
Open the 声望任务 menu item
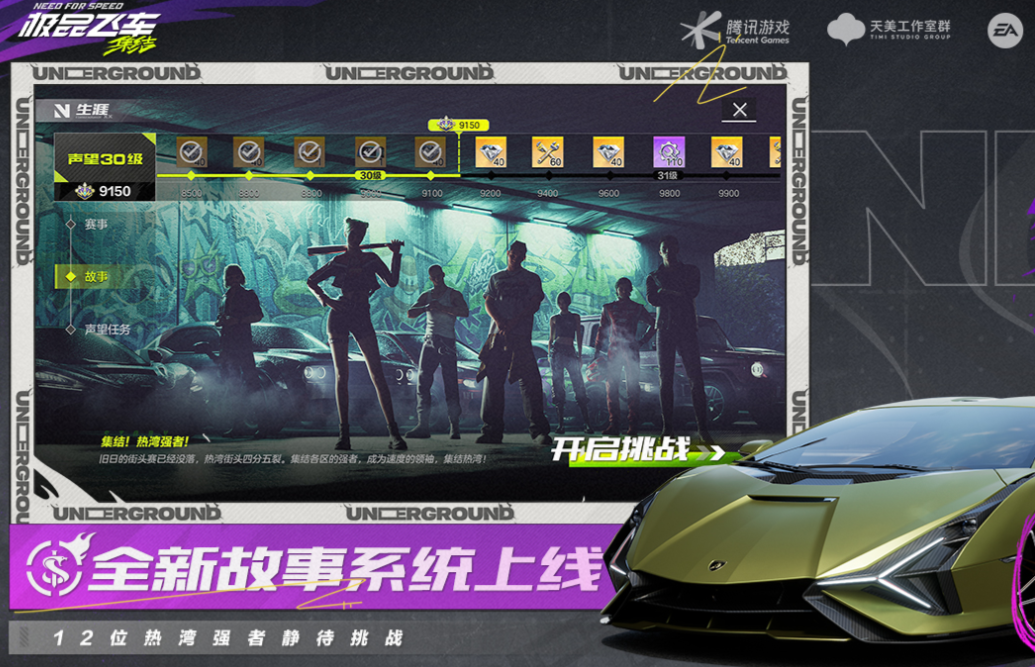(x=107, y=329)
